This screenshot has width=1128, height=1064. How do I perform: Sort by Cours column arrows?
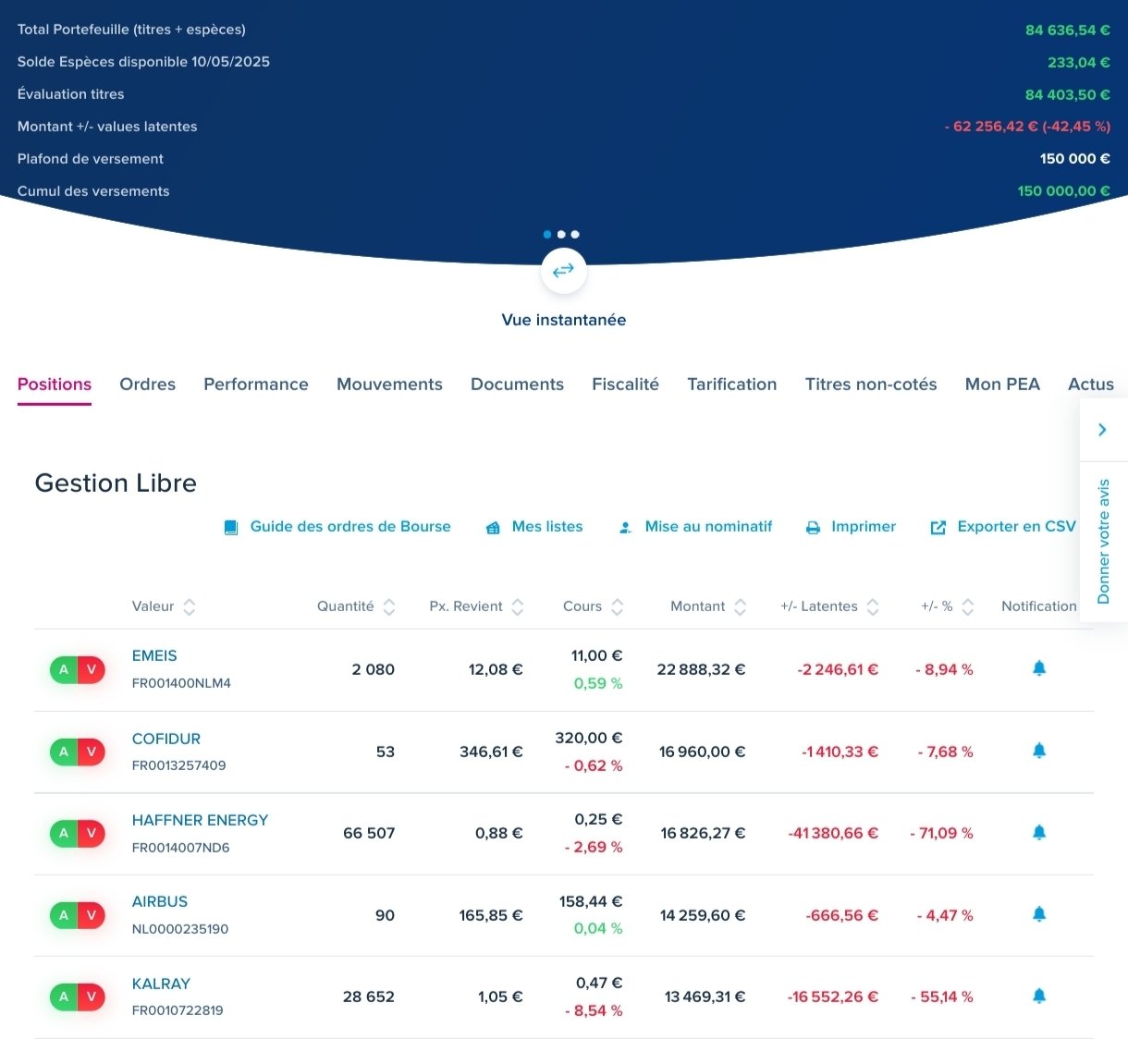[x=618, y=606]
